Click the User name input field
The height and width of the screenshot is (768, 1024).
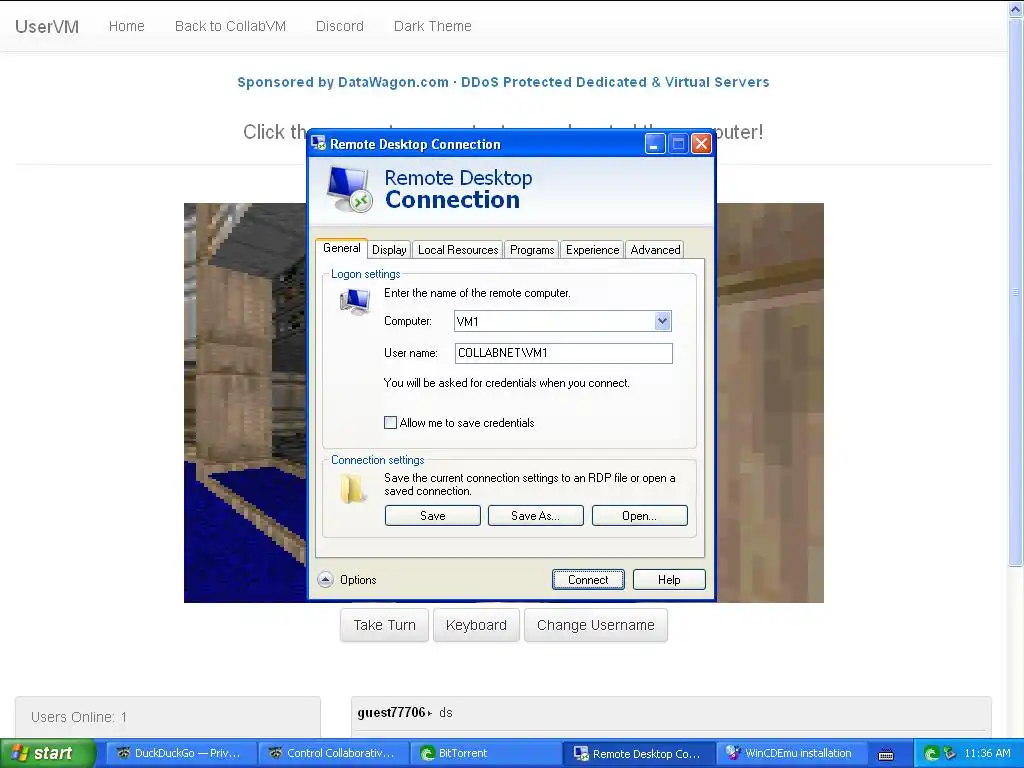click(x=564, y=353)
